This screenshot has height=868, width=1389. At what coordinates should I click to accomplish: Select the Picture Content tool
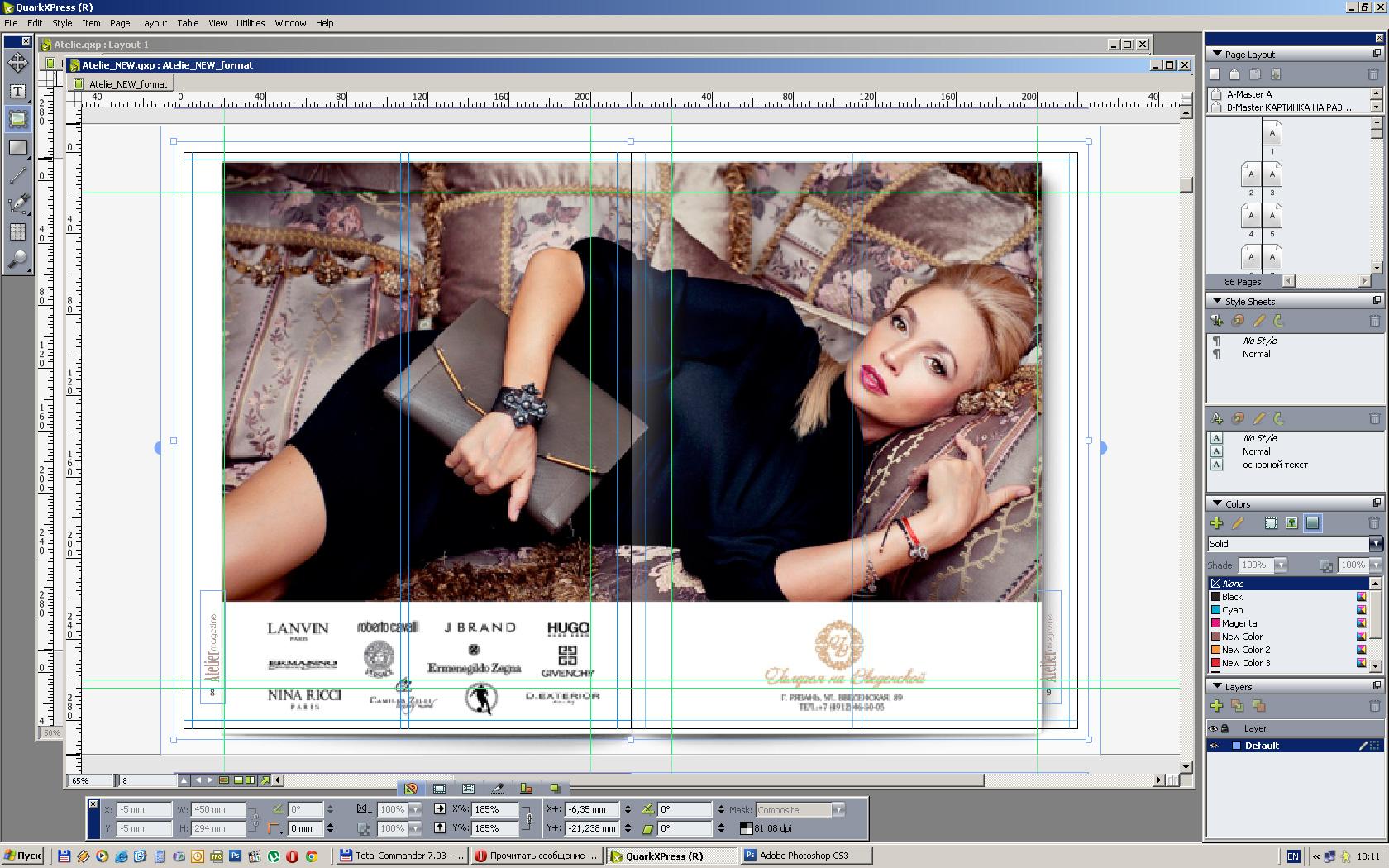tap(17, 119)
